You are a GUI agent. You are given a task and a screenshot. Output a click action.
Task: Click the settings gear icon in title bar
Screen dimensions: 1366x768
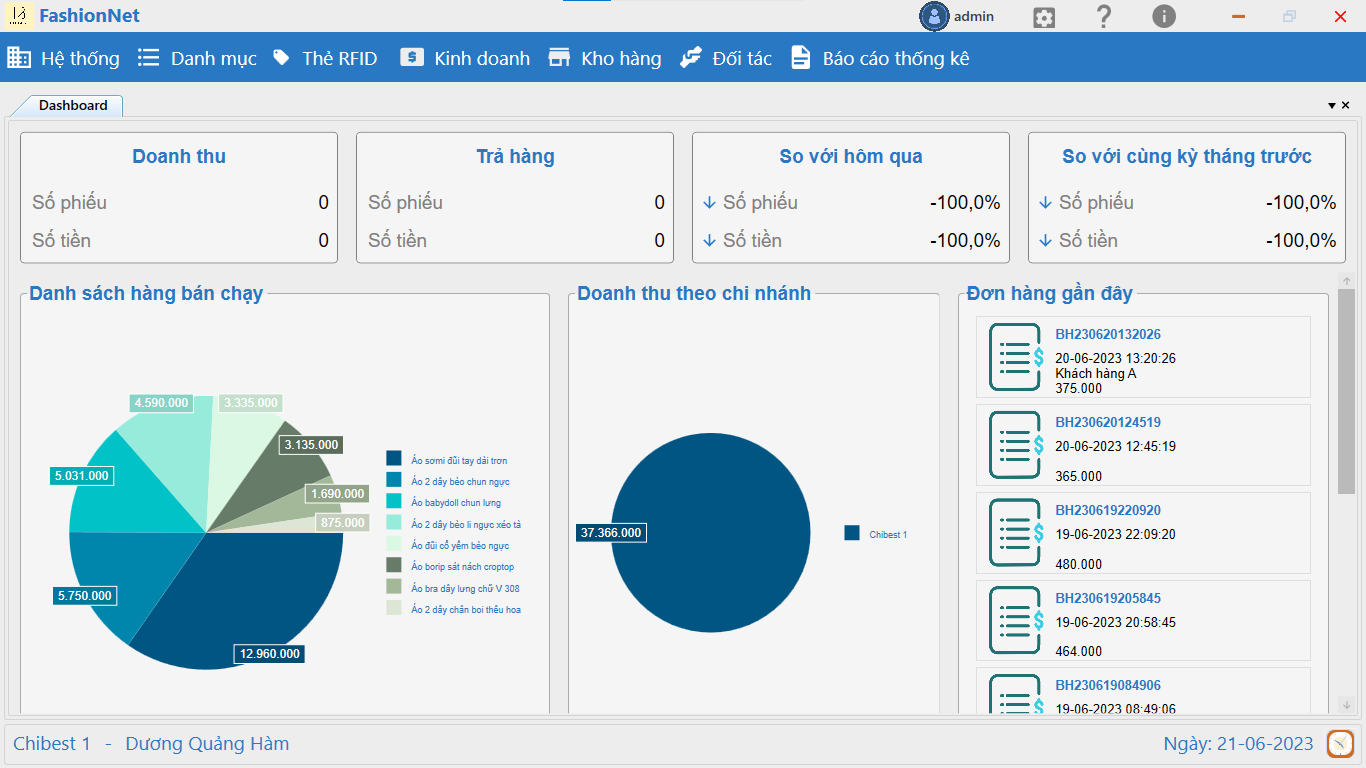point(1044,17)
